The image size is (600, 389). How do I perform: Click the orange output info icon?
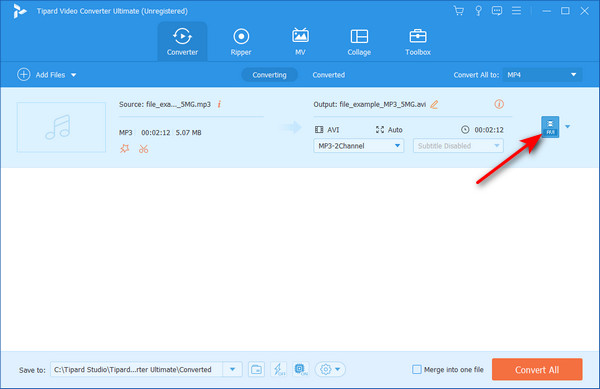(x=499, y=104)
